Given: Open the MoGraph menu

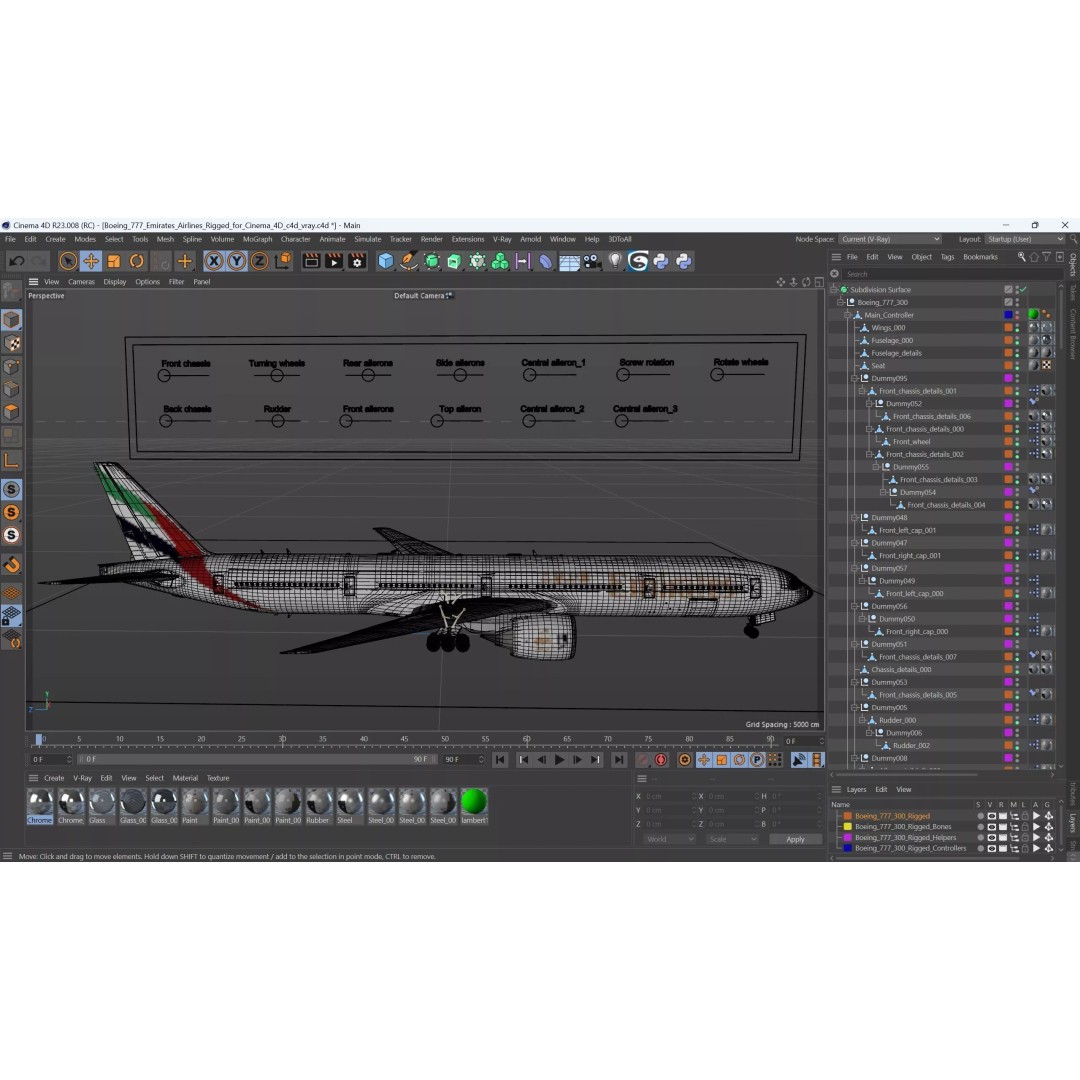Looking at the screenshot, I should tap(258, 239).
